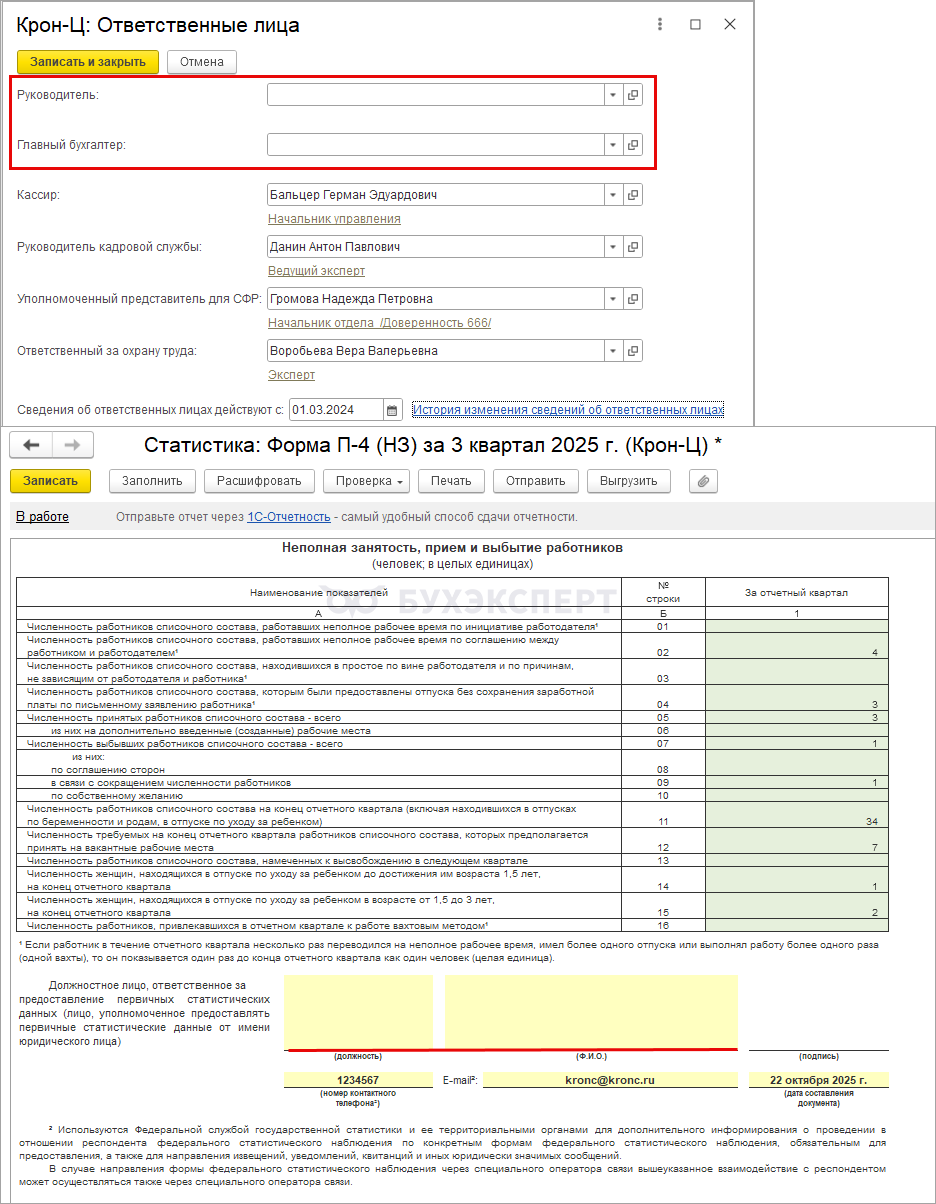Click the Заполнить button
This screenshot has width=936, height=1204.
click(x=152, y=481)
